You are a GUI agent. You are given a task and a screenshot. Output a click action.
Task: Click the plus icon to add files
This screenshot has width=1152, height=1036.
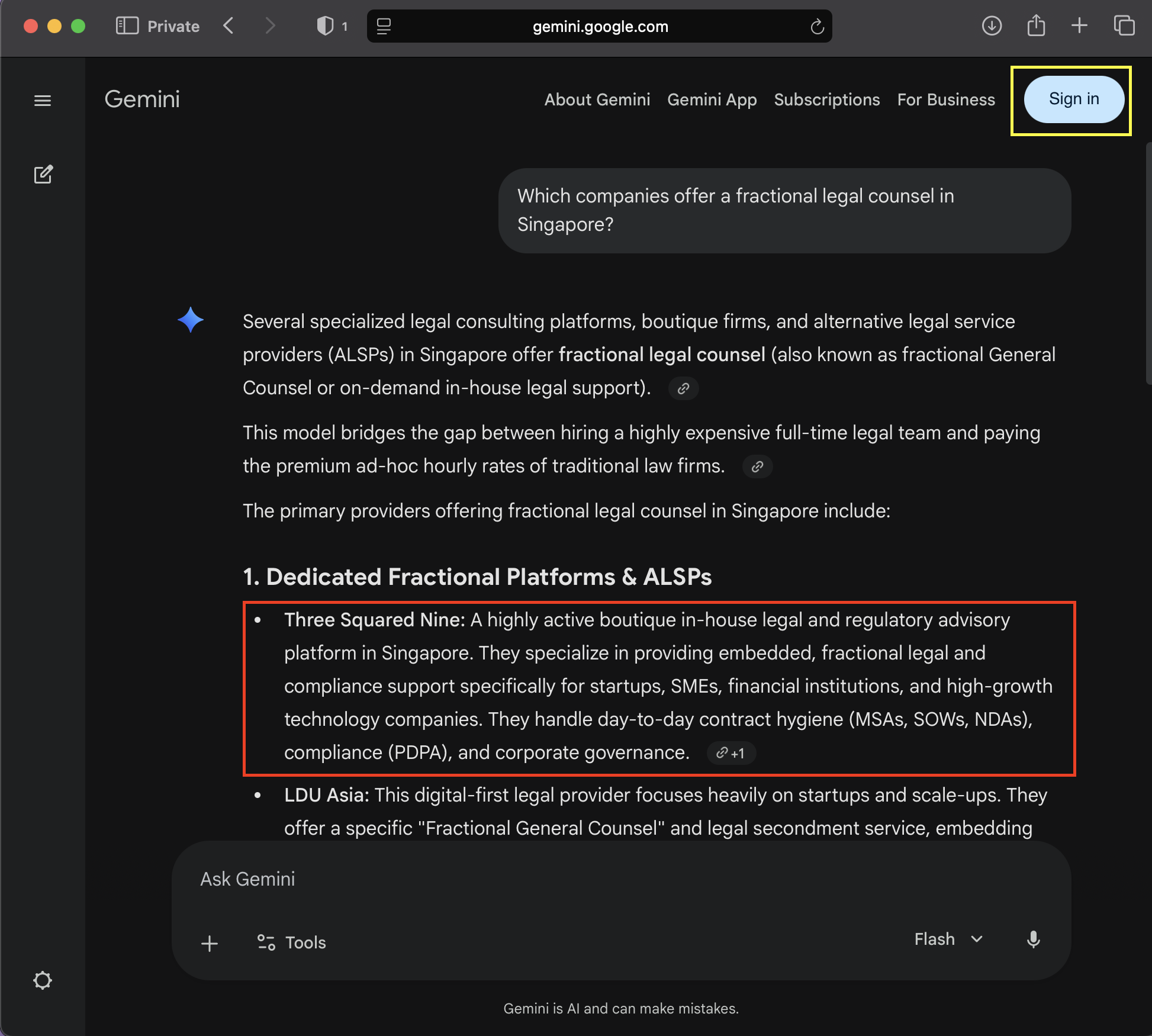click(210, 943)
